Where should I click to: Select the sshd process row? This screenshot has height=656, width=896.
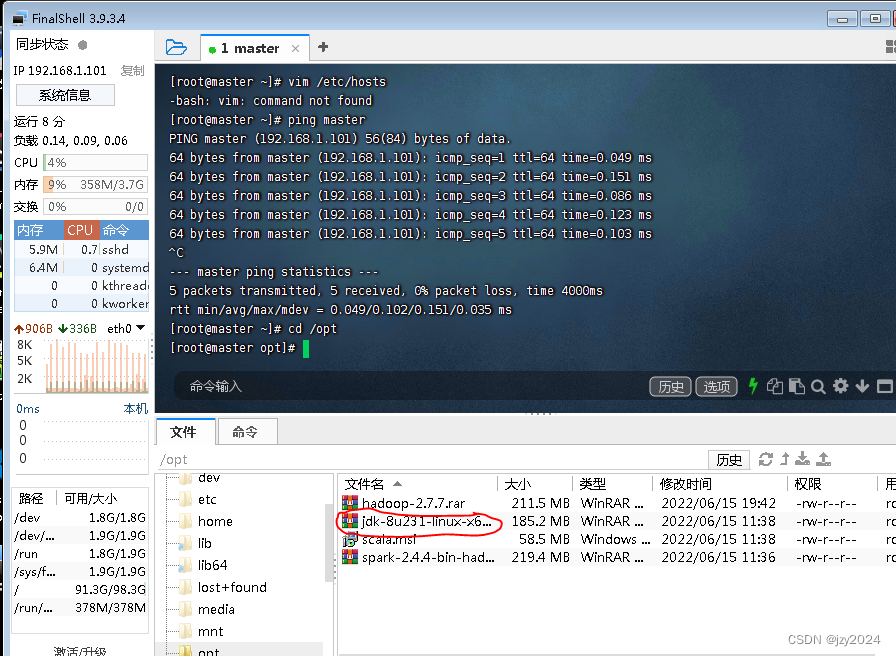click(81, 249)
